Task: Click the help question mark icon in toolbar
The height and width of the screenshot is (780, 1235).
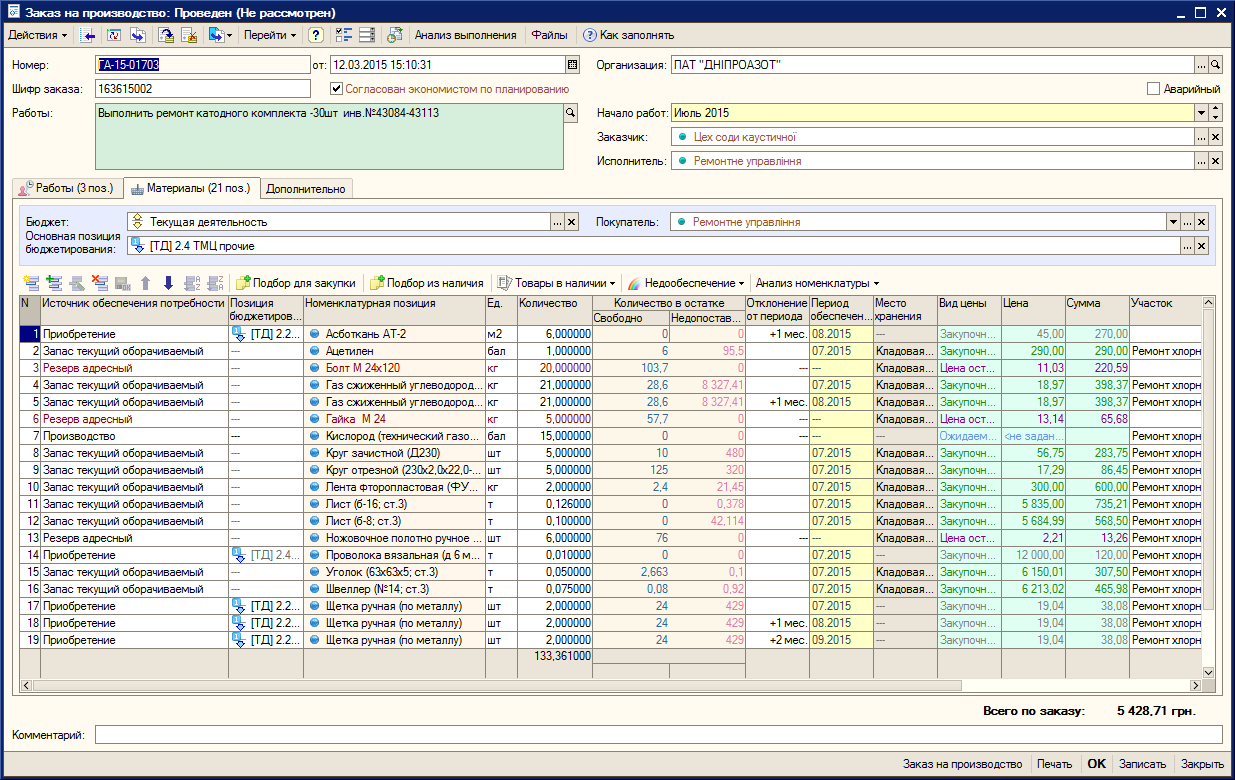Action: [316, 35]
